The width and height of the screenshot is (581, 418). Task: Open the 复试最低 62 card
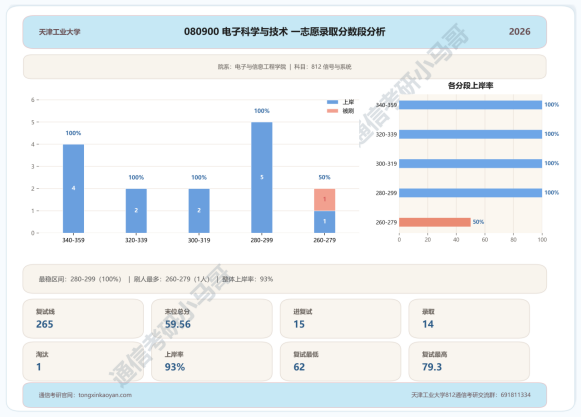(341, 361)
